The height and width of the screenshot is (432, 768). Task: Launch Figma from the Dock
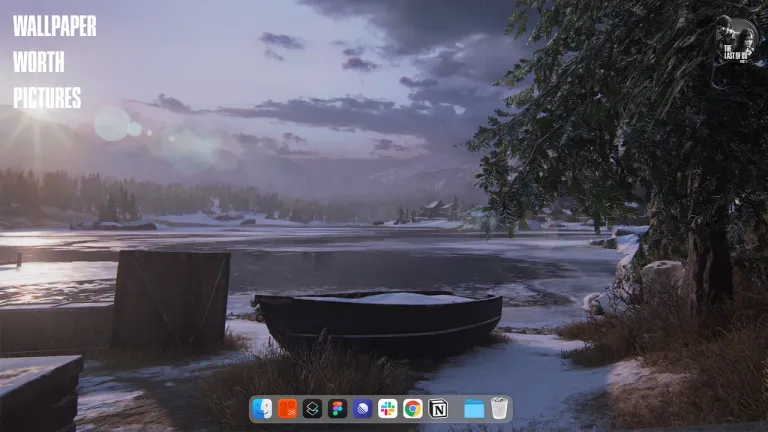point(337,408)
